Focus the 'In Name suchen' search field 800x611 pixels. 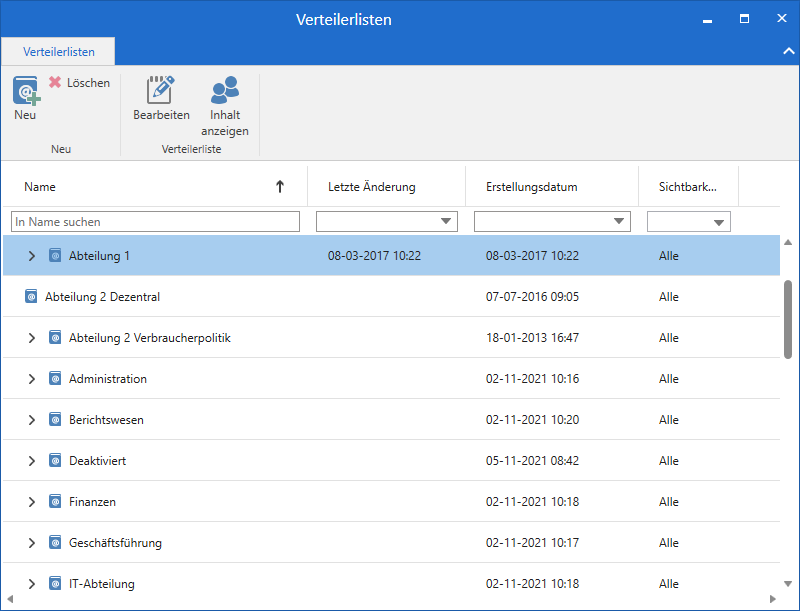pos(155,222)
